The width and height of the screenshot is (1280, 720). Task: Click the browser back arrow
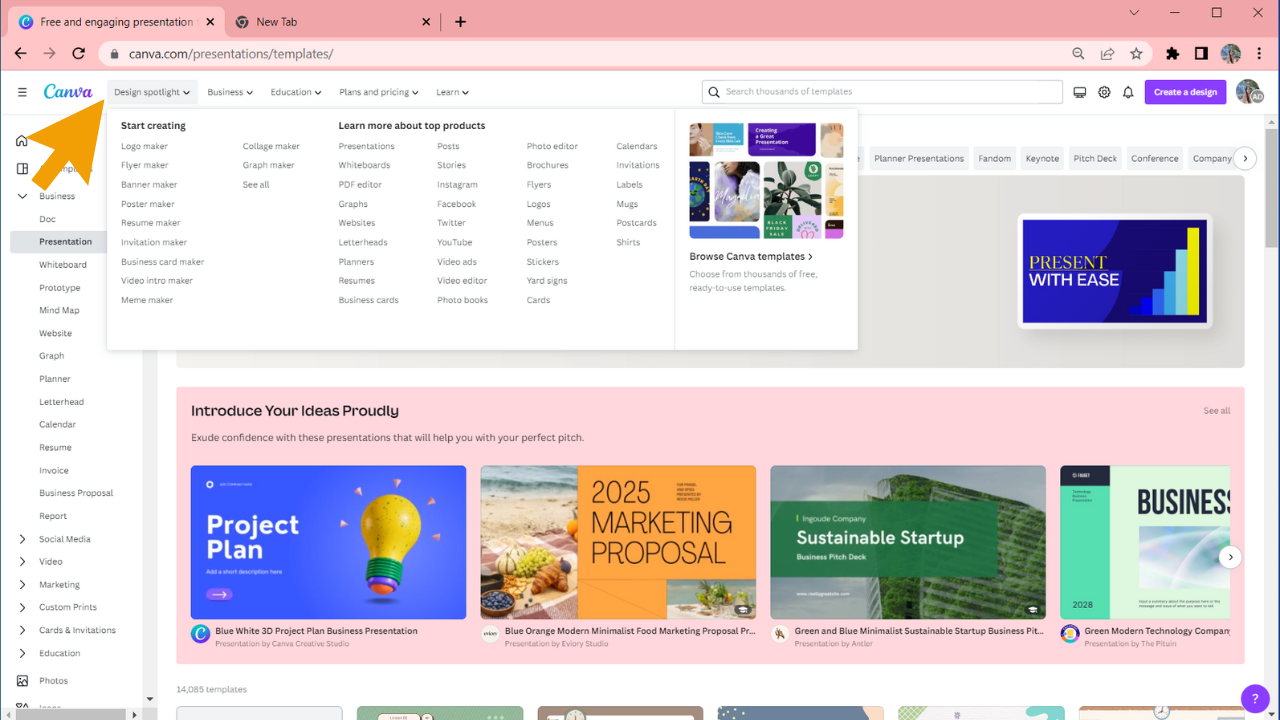pyautogui.click(x=21, y=54)
